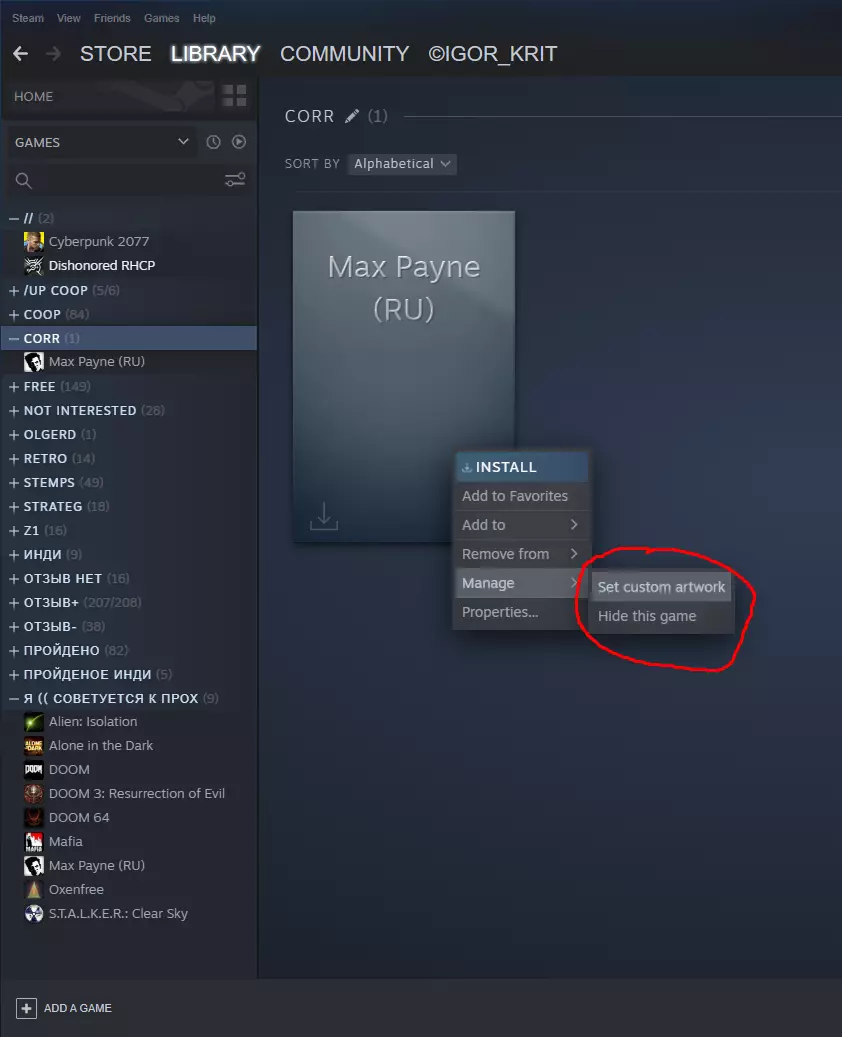Open the Alphabetical sort dropdown
This screenshot has width=842, height=1037.
pyautogui.click(x=401, y=164)
